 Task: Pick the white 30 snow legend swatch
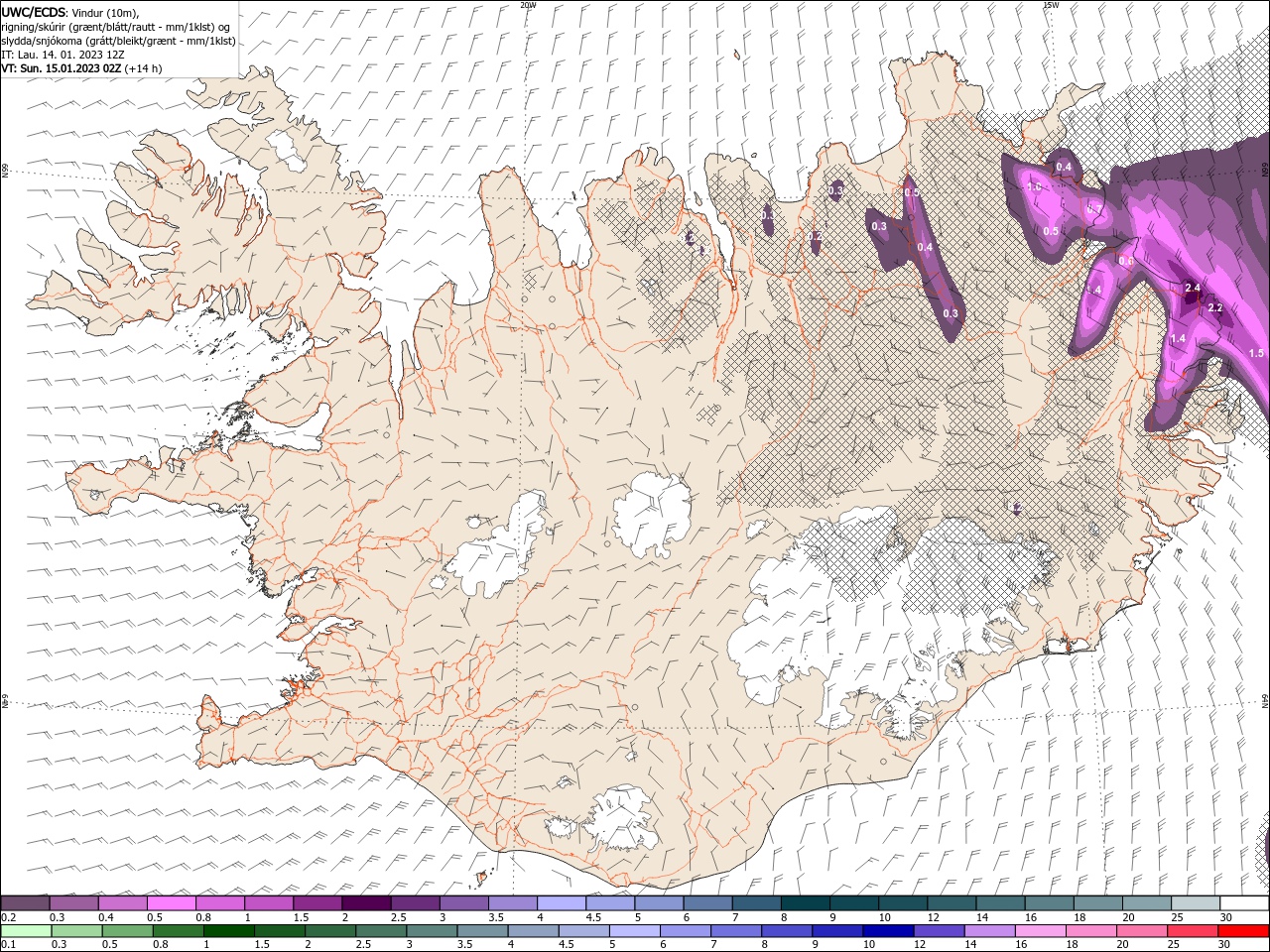1243,903
